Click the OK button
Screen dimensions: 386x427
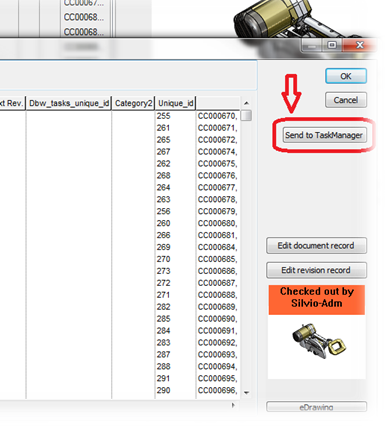click(x=346, y=76)
